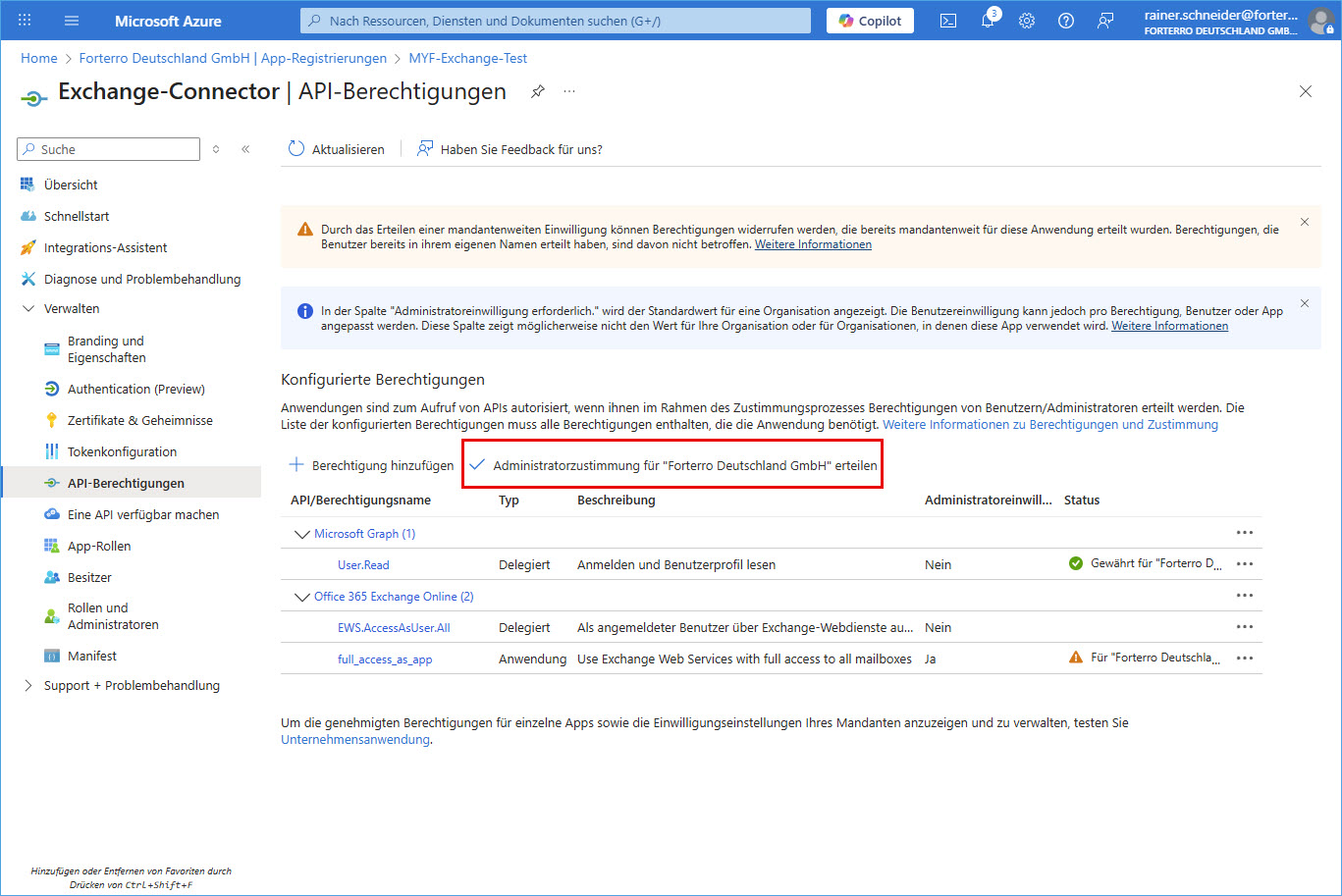This screenshot has height=896, width=1342.
Task: Open Diagnose und Problembehandlung
Action: 142,279
